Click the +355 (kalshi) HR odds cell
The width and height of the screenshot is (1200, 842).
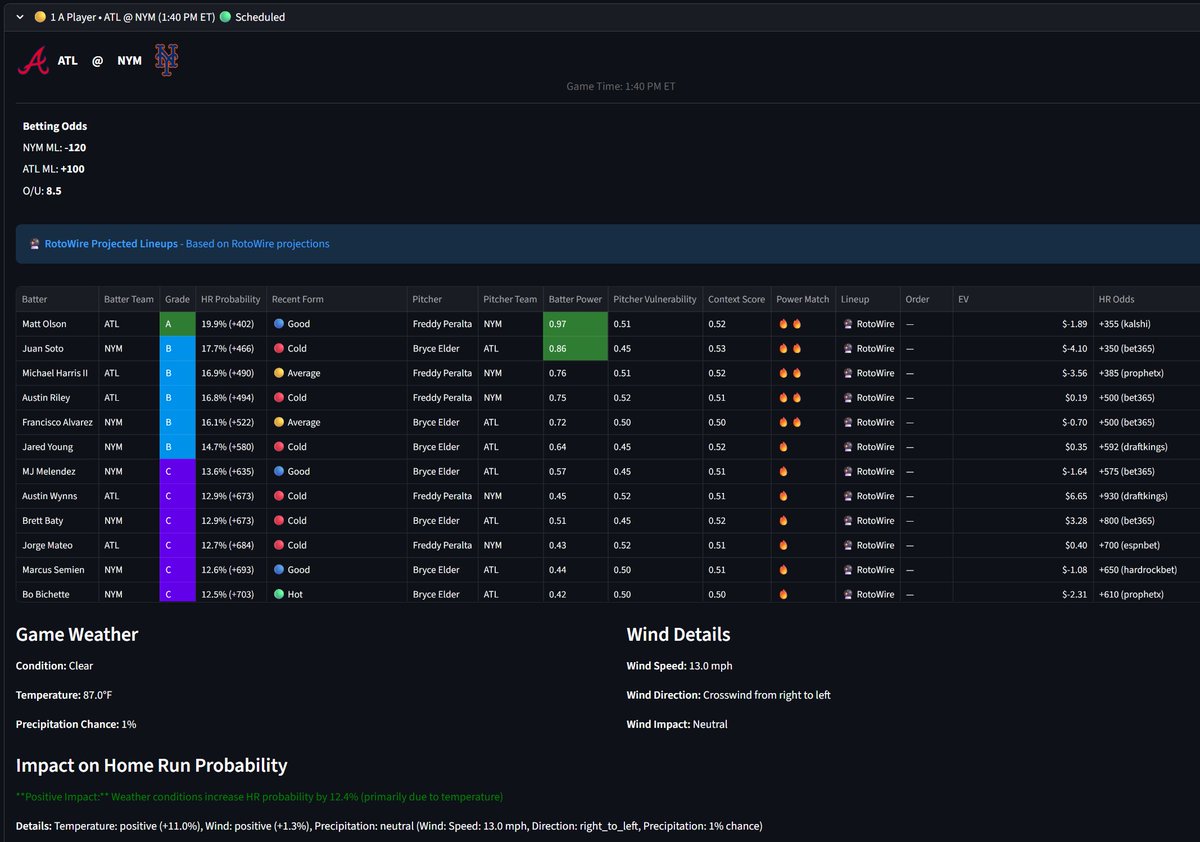(x=1146, y=324)
